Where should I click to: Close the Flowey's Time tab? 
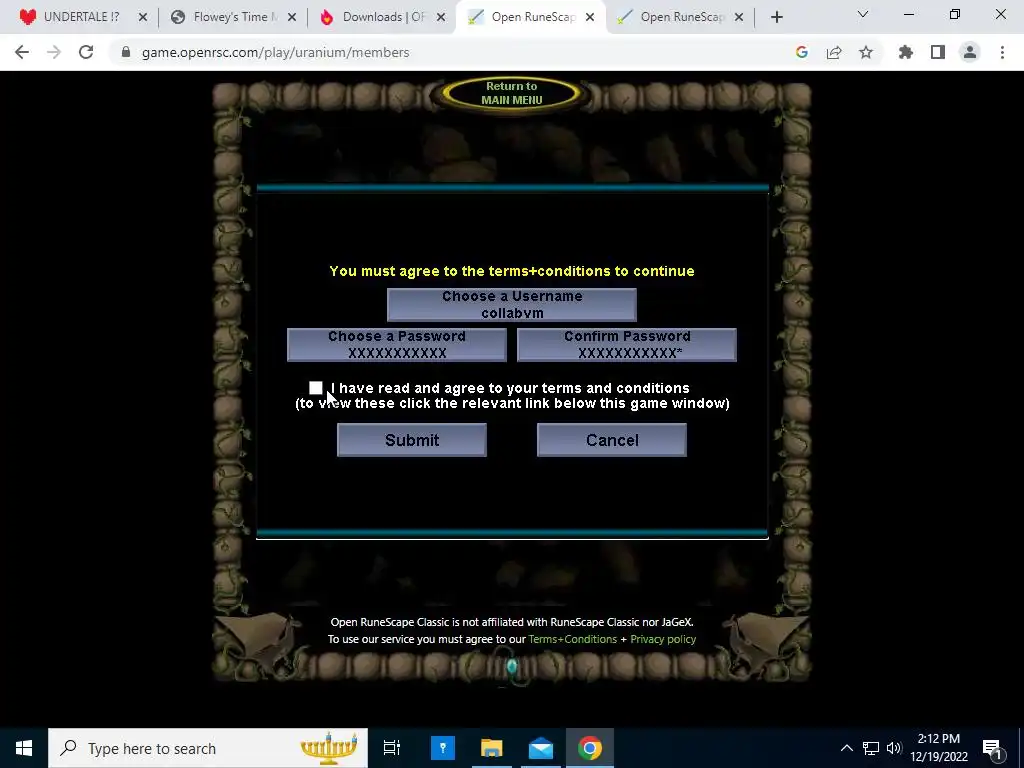point(292,18)
